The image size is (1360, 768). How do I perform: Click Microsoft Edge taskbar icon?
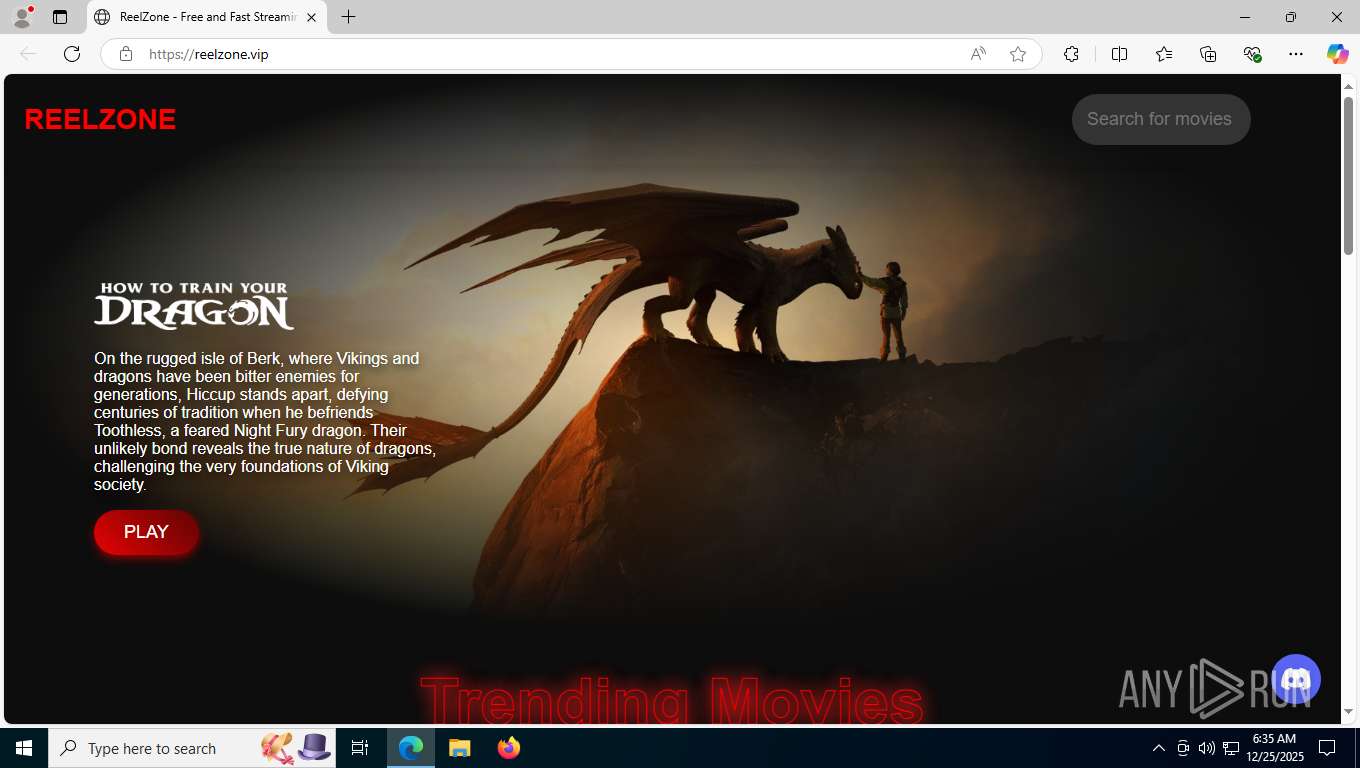tap(411, 748)
